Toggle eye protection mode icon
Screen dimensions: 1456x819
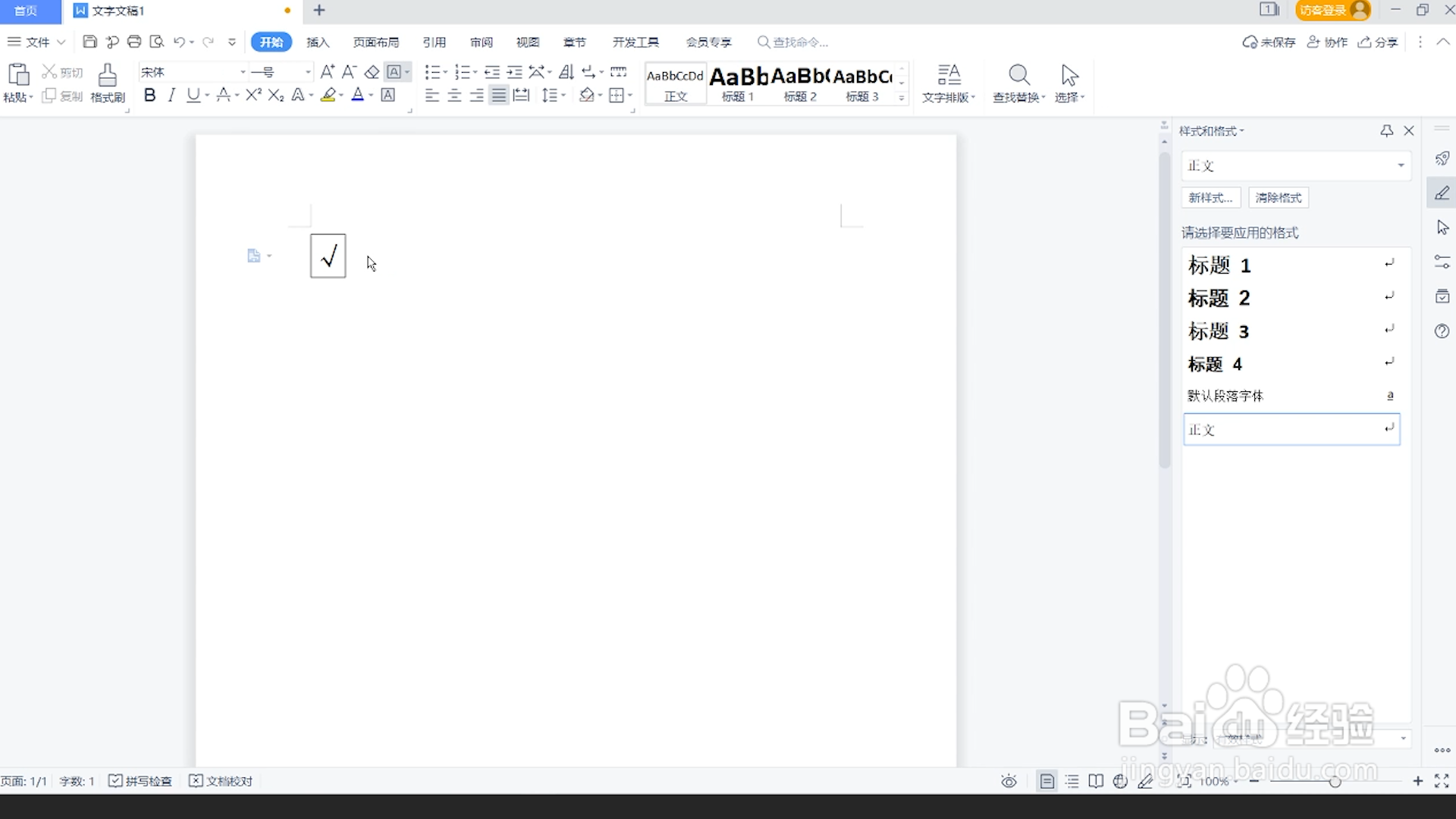pos(1009,781)
